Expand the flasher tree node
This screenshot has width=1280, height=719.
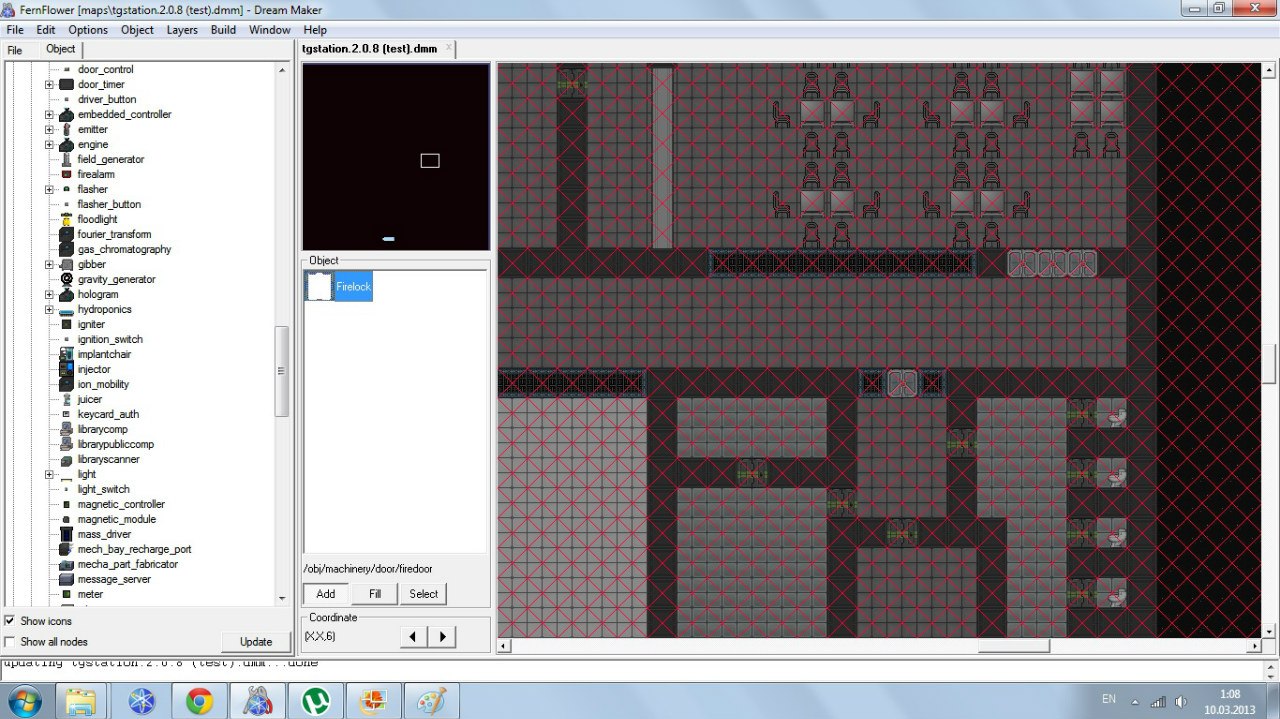click(x=49, y=190)
